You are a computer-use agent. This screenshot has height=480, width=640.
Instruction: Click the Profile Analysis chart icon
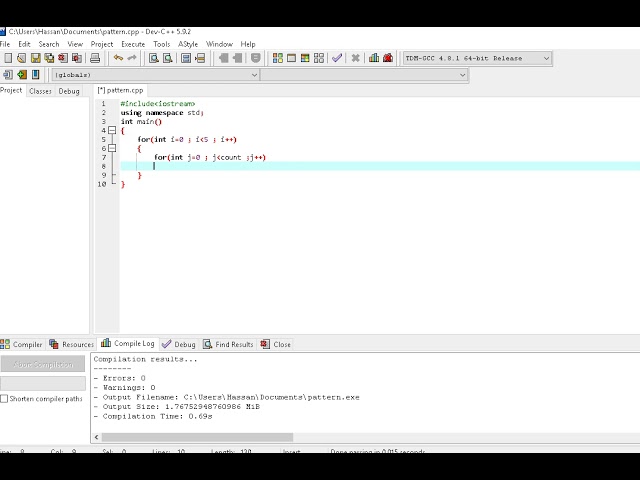[x=374, y=58]
